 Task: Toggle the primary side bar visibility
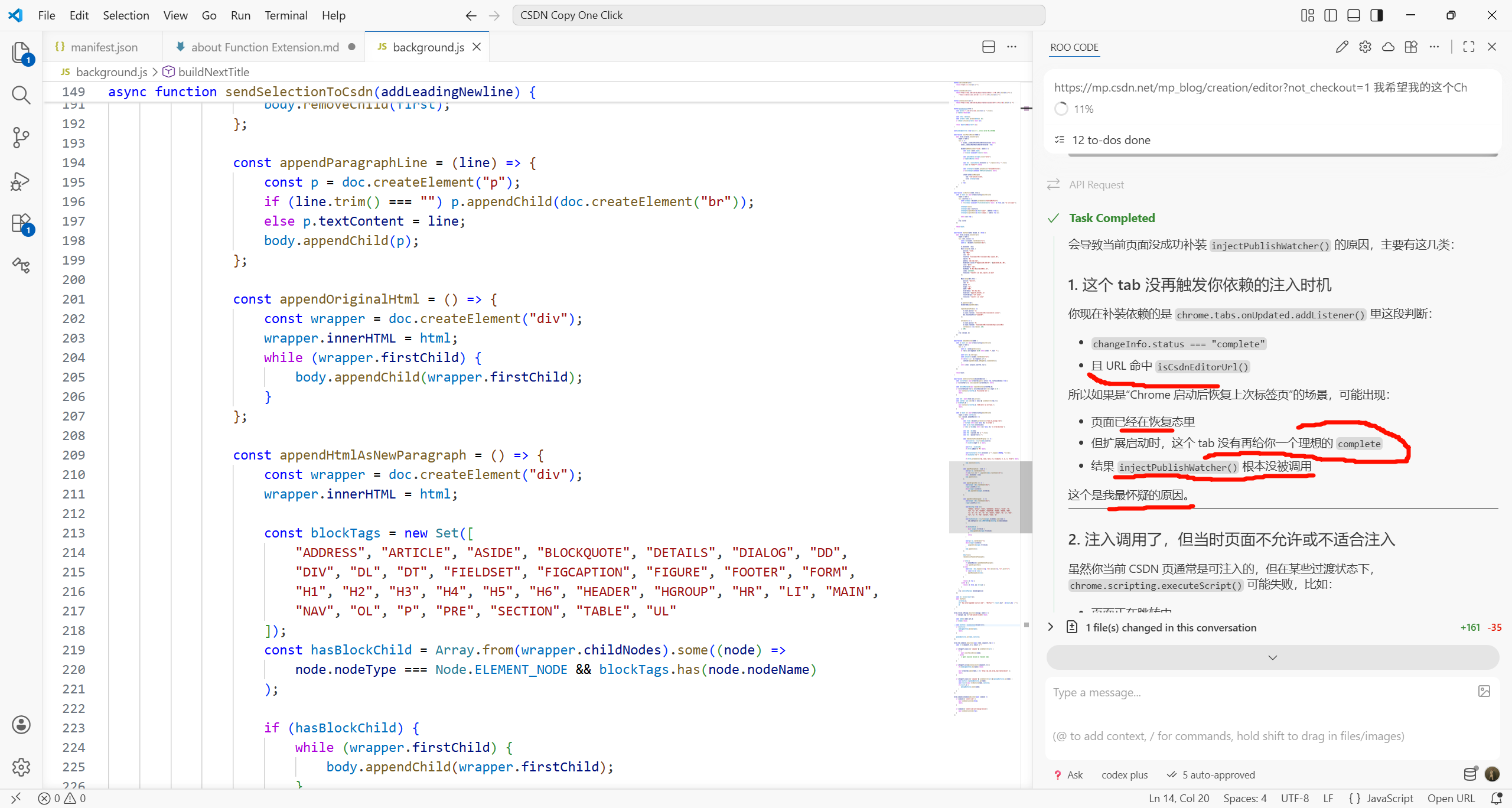pos(1331,15)
